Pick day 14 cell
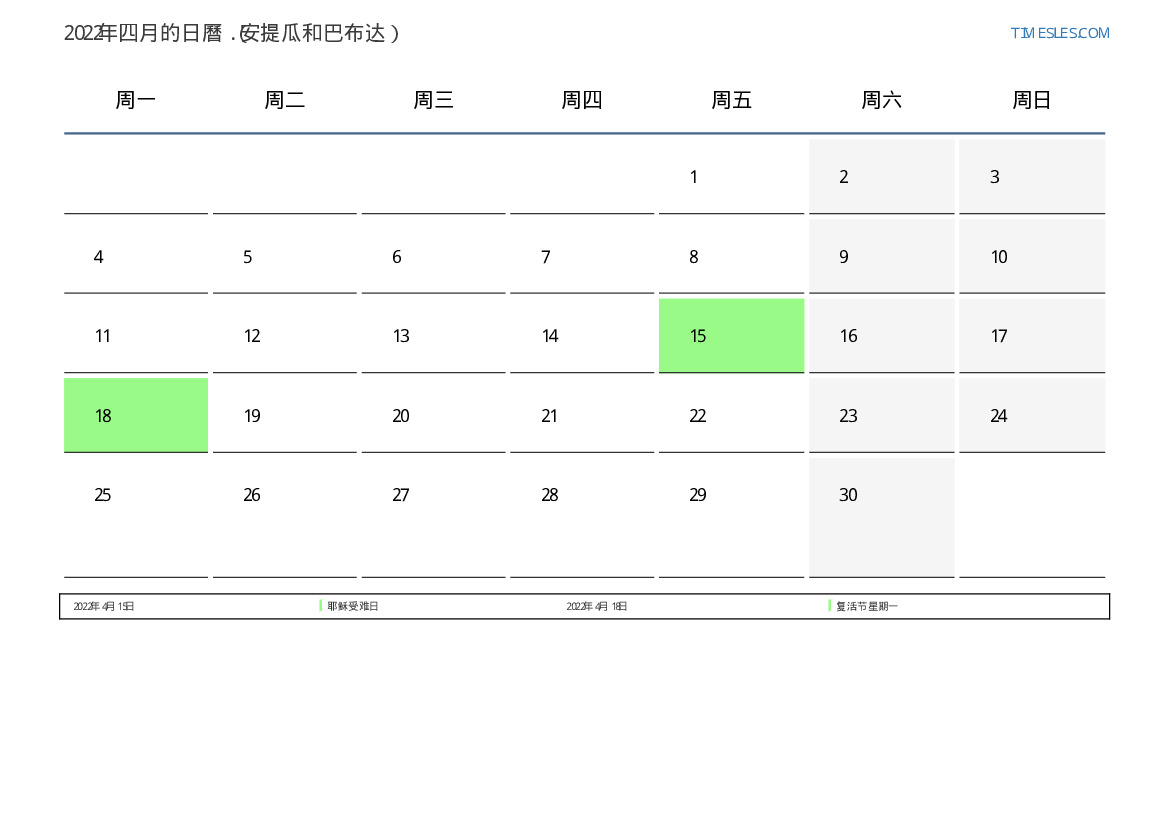The width and height of the screenshot is (1169, 827). click(582, 336)
